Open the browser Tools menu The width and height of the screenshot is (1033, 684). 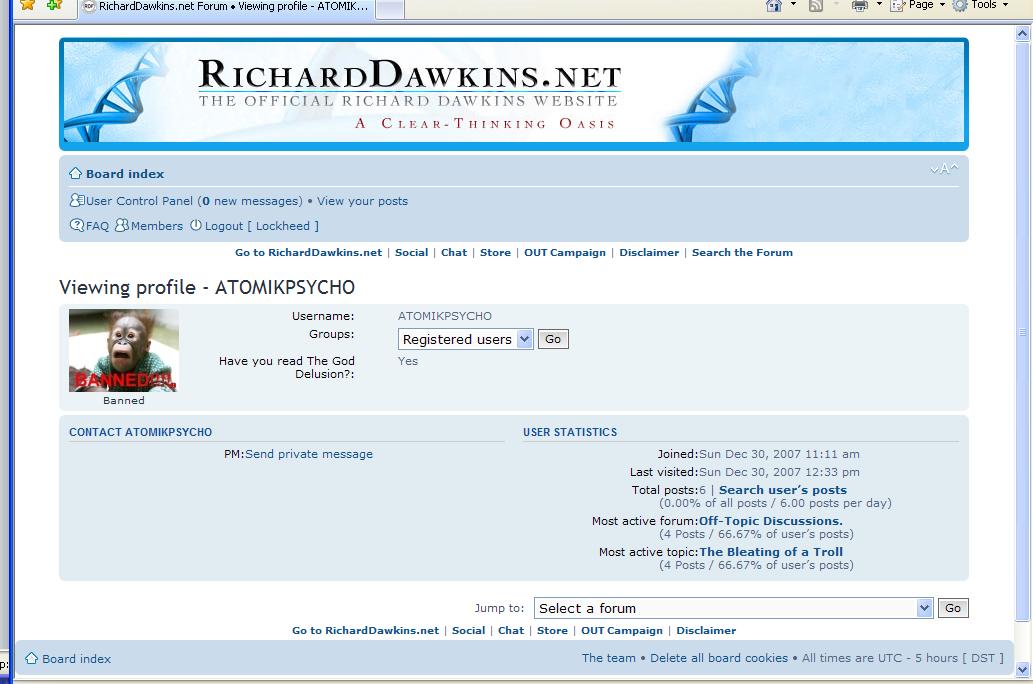(977, 5)
